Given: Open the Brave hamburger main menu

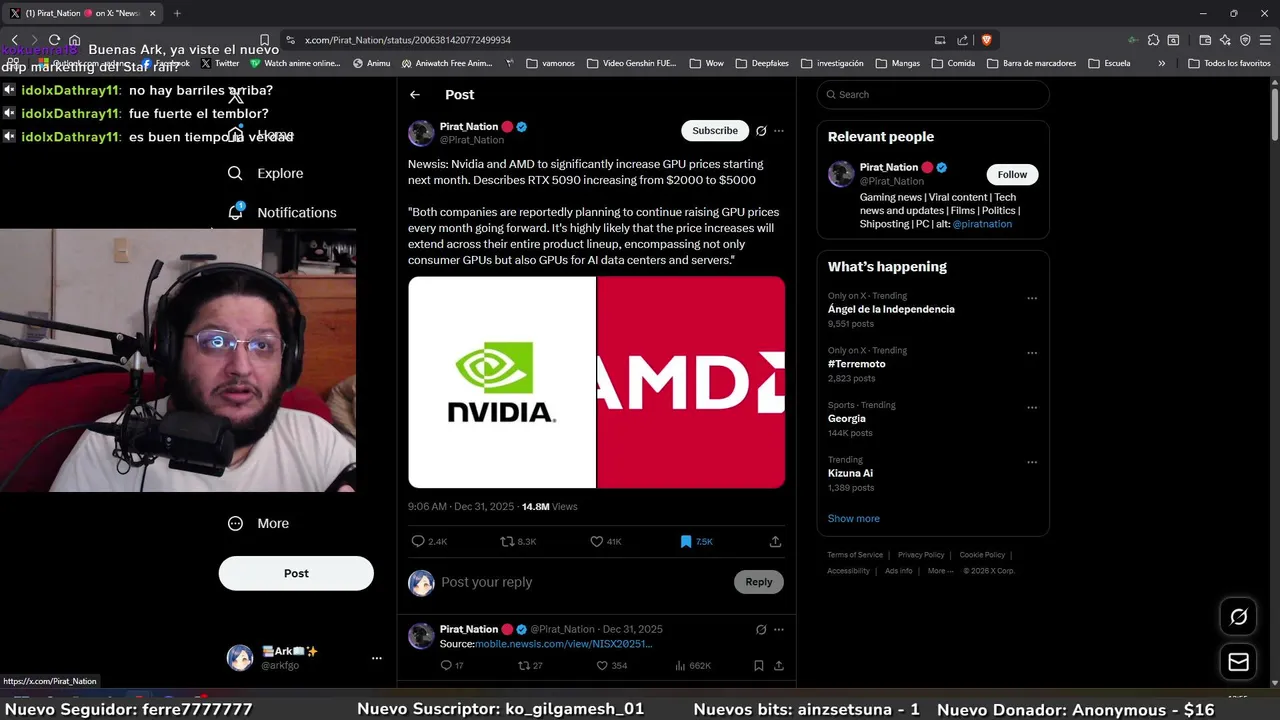Looking at the screenshot, I should pos(1265,40).
